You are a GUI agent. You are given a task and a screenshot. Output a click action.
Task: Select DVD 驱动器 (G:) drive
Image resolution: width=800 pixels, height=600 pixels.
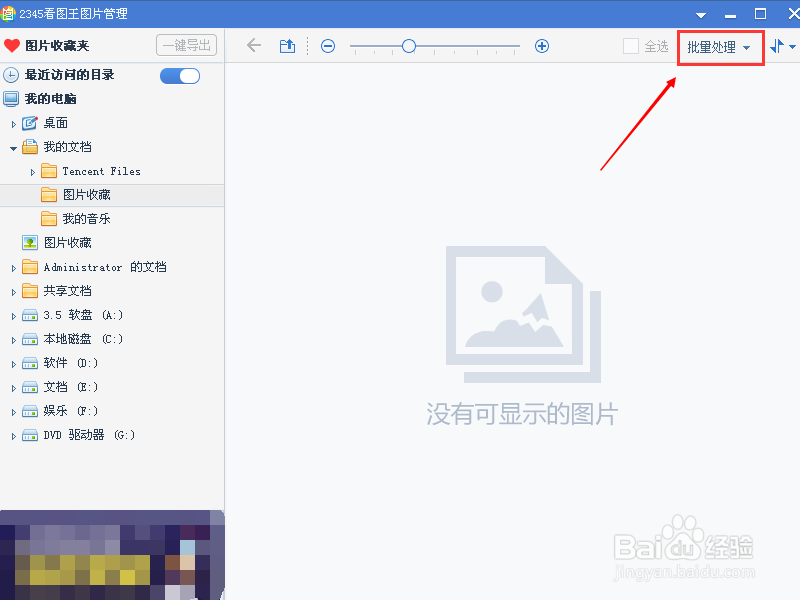(x=89, y=435)
